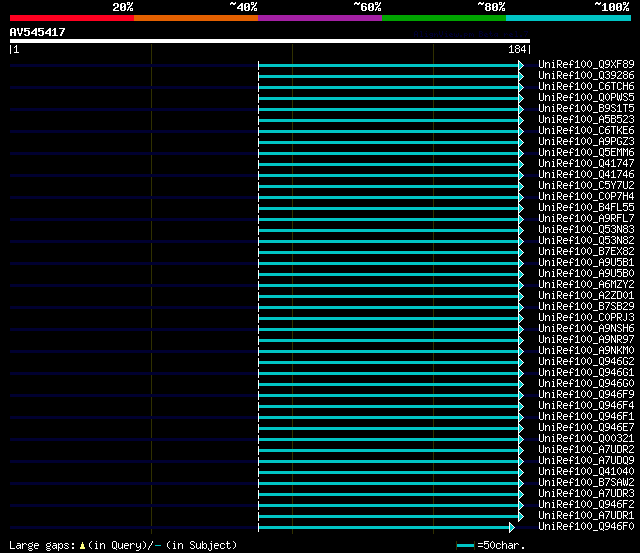Click the UniRef100_Q9XF89 hit label
The image size is (640, 553).
pos(586,64)
